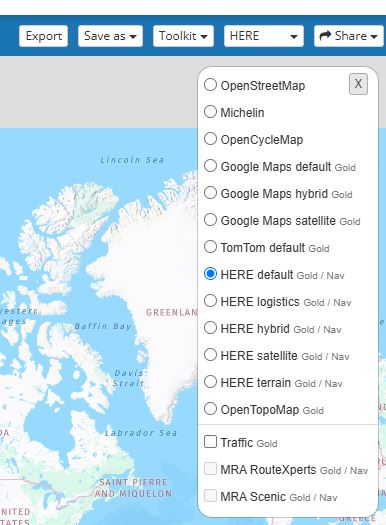The width and height of the screenshot is (386, 525).
Task: Click the Labrador Sea label
Action: tap(141, 433)
